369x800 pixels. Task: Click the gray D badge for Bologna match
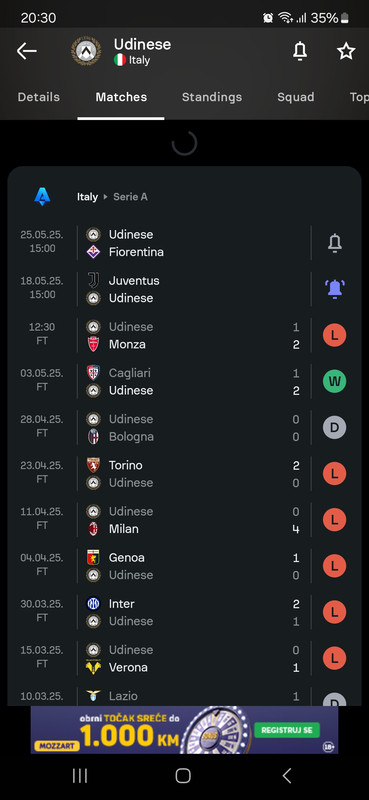335,428
